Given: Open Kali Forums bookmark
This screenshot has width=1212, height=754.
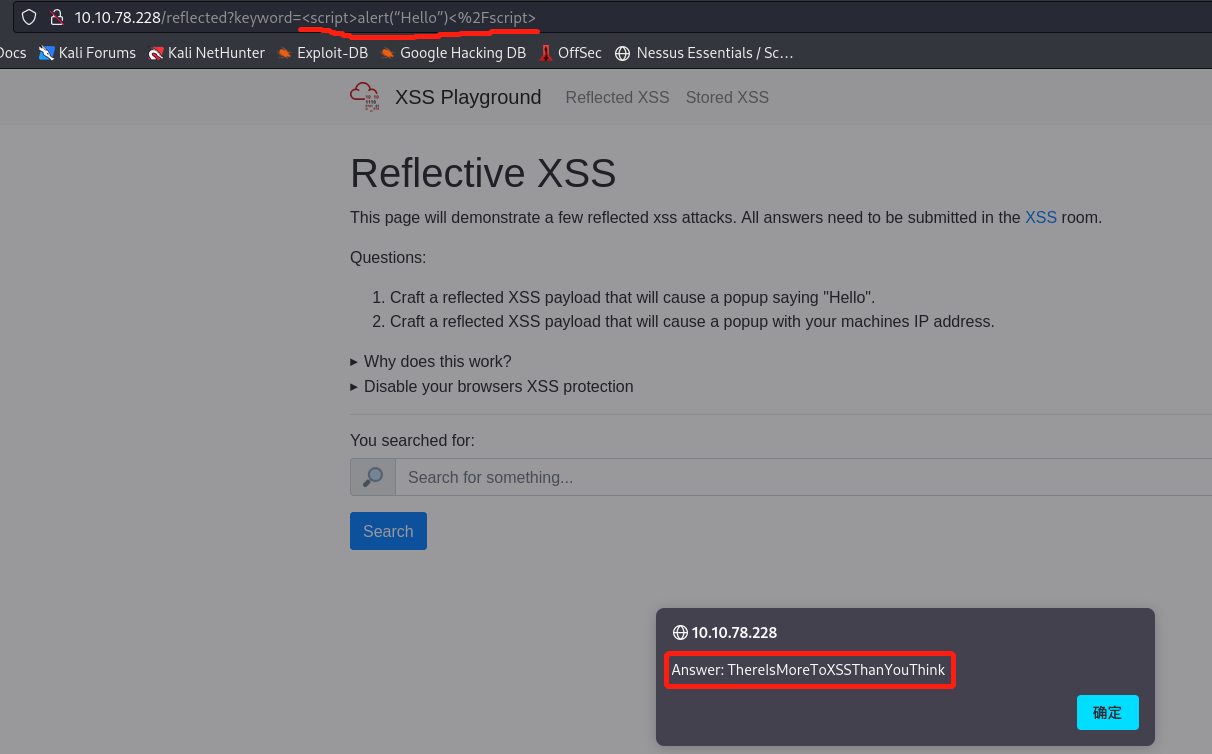Looking at the screenshot, I should tap(87, 53).
